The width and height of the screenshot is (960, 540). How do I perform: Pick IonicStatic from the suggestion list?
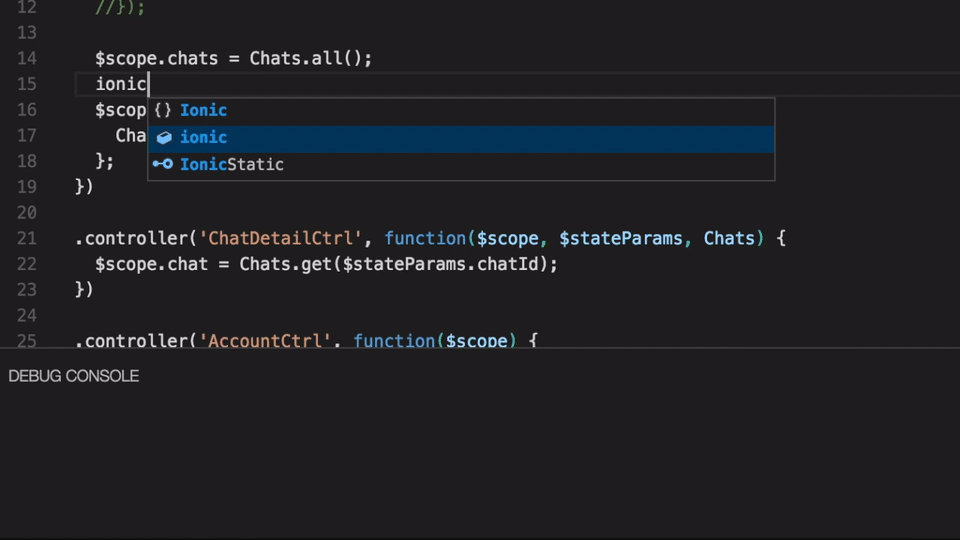coord(232,165)
